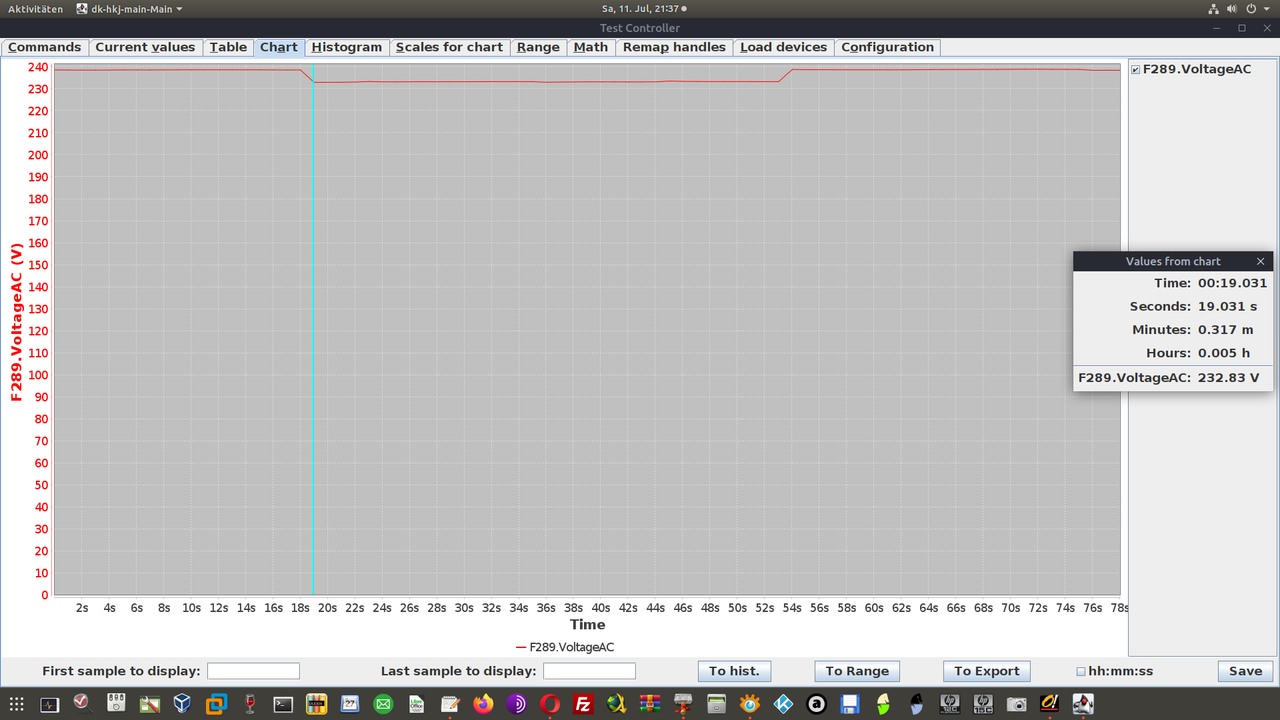The height and width of the screenshot is (720, 1280).
Task: Click the To Range button
Action: coord(857,671)
